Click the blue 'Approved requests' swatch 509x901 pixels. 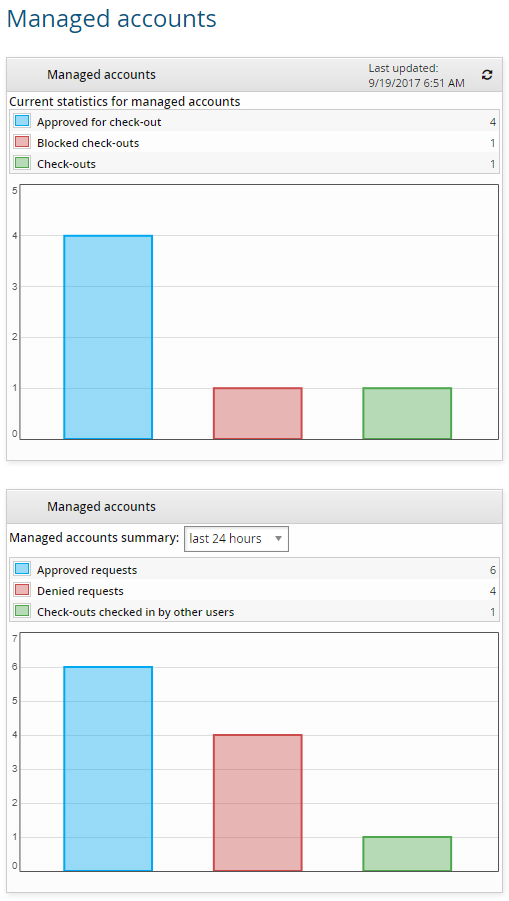(22, 569)
